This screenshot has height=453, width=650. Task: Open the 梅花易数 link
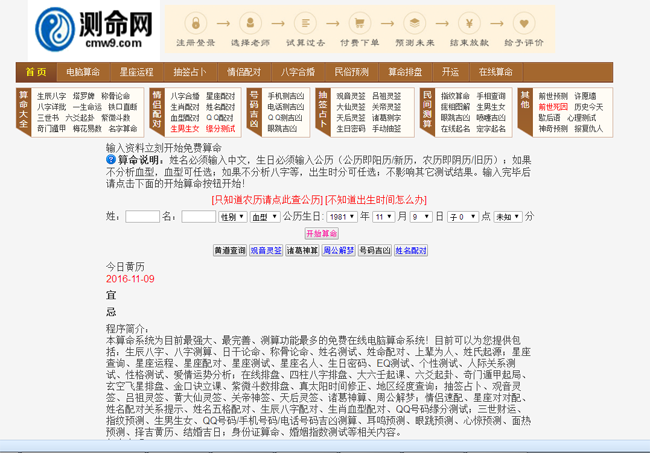pyautogui.click(x=87, y=128)
